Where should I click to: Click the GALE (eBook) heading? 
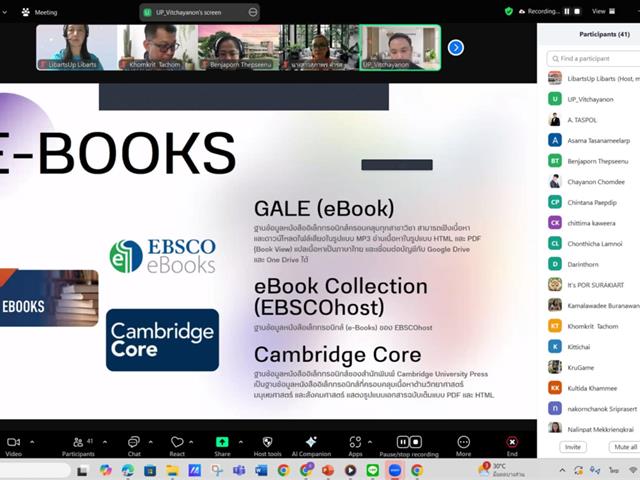coord(324,209)
